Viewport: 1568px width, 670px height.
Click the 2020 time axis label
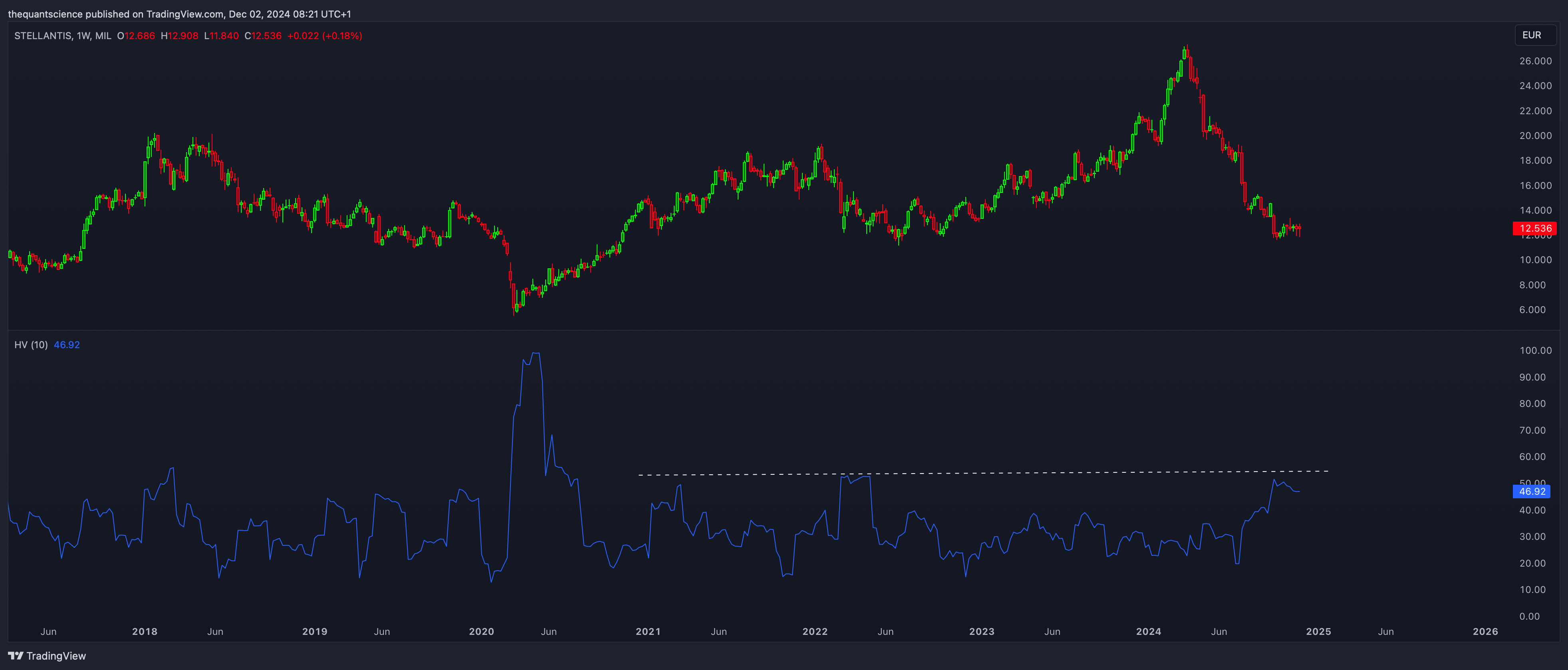click(482, 632)
